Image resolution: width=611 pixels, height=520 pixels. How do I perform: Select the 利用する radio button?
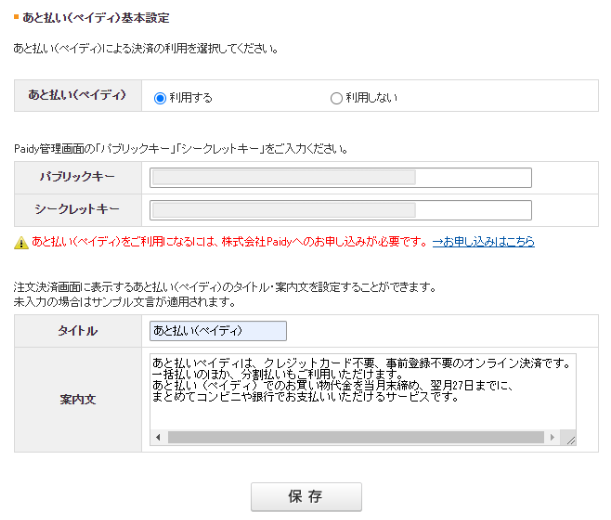click(160, 98)
